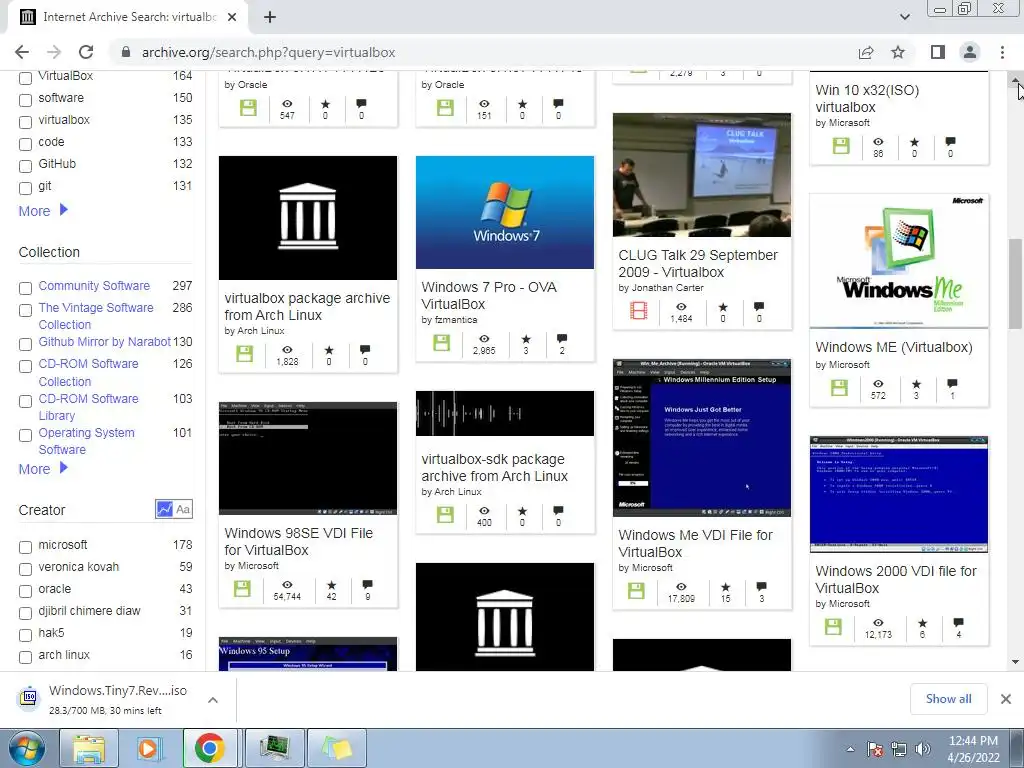
Task: Click the page scrollbar down arrow
Action: click(1016, 661)
